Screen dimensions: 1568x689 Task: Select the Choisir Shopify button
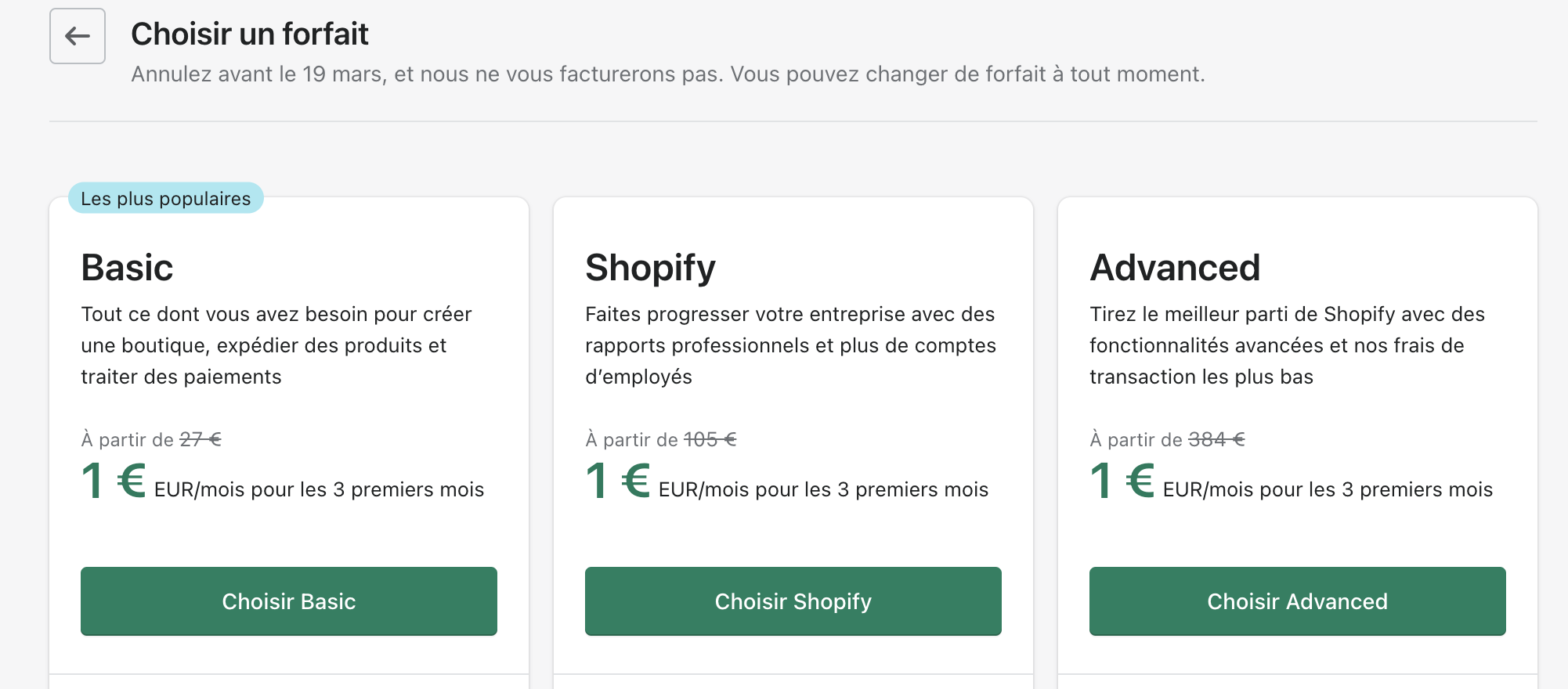793,601
